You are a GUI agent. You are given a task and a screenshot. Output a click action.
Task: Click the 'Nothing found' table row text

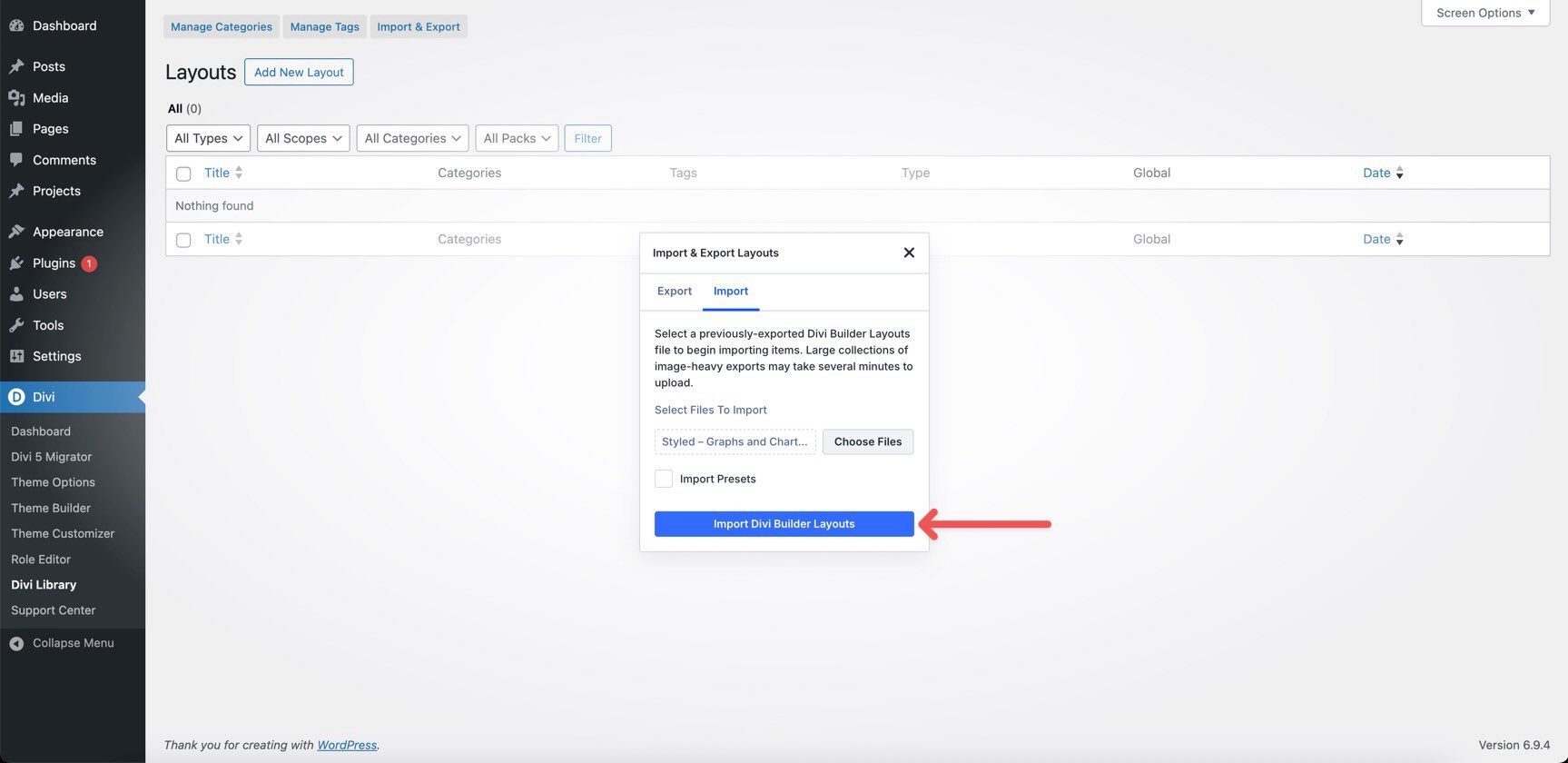(214, 206)
